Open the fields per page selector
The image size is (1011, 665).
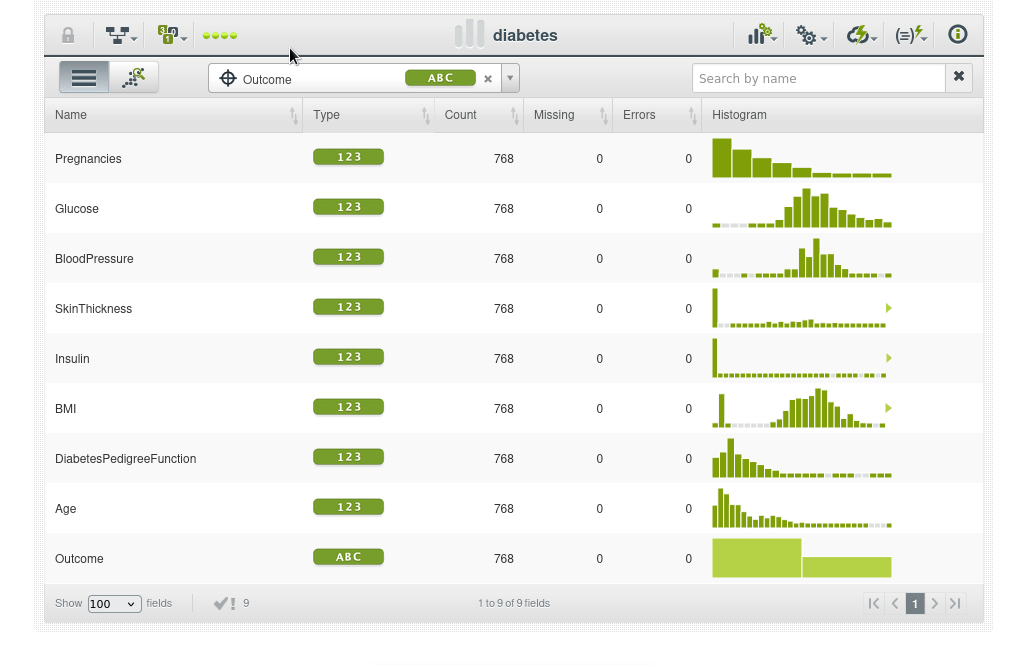pyautogui.click(x=114, y=604)
